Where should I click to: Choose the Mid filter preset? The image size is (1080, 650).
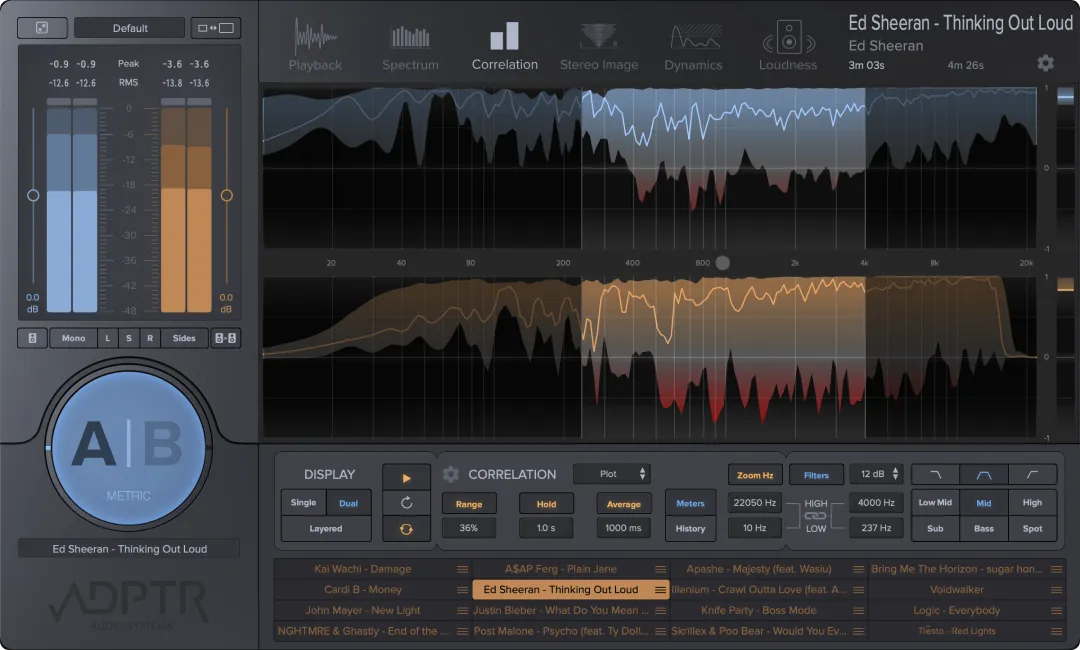(x=984, y=503)
